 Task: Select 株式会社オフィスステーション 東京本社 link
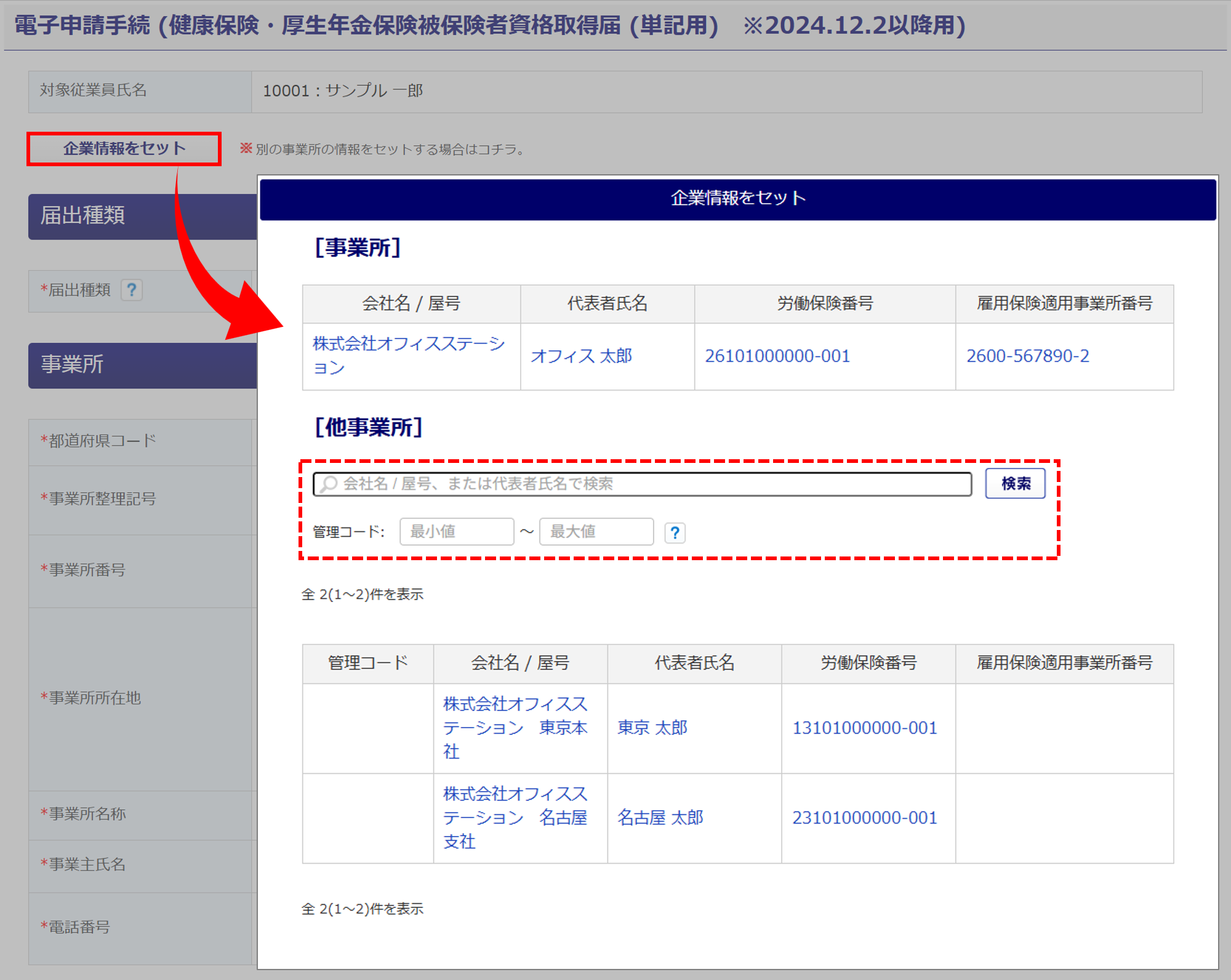[x=516, y=728]
